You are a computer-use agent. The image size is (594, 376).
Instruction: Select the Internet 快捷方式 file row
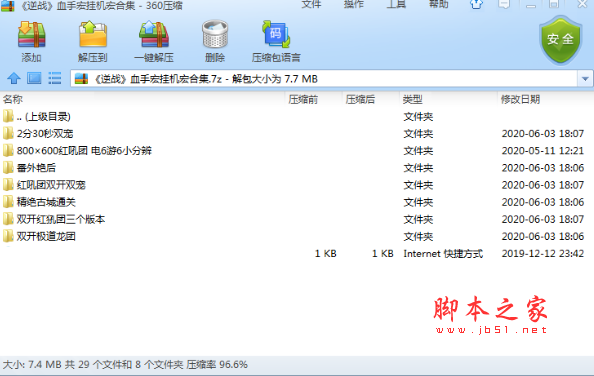pos(297,253)
